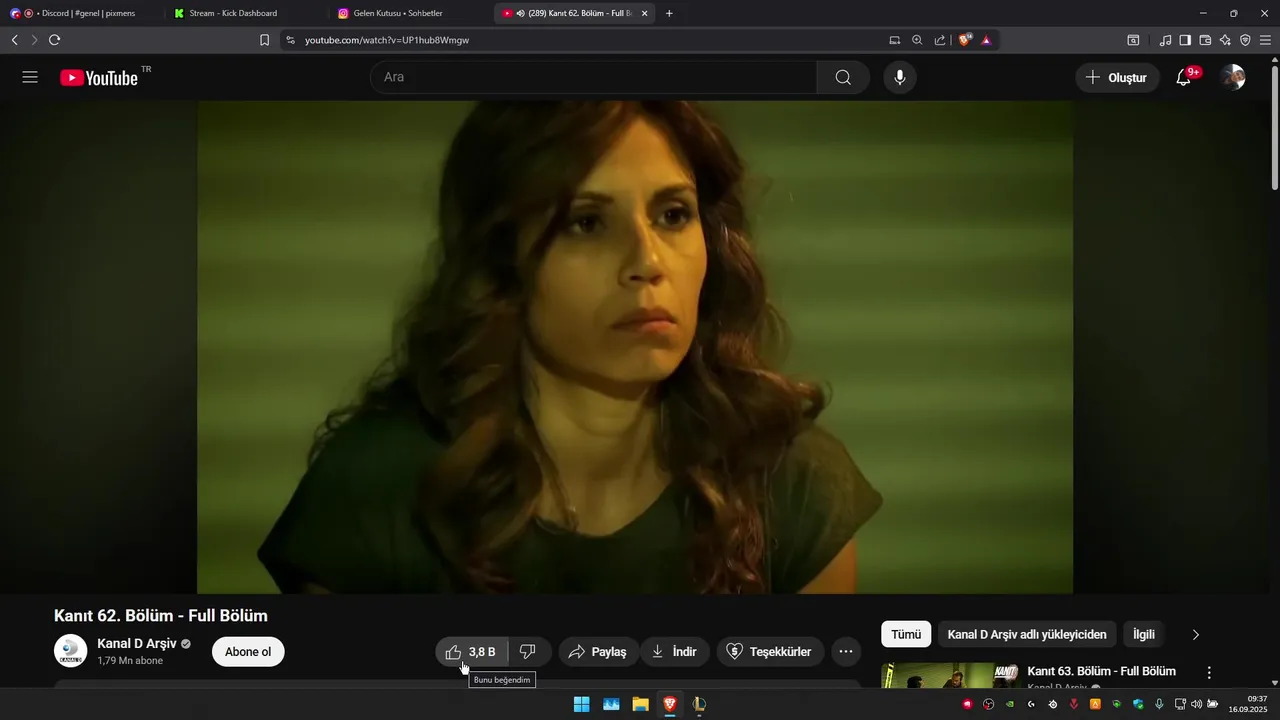The height and width of the screenshot is (720, 1280).
Task: Open the Windows Start menu
Action: coord(581,704)
